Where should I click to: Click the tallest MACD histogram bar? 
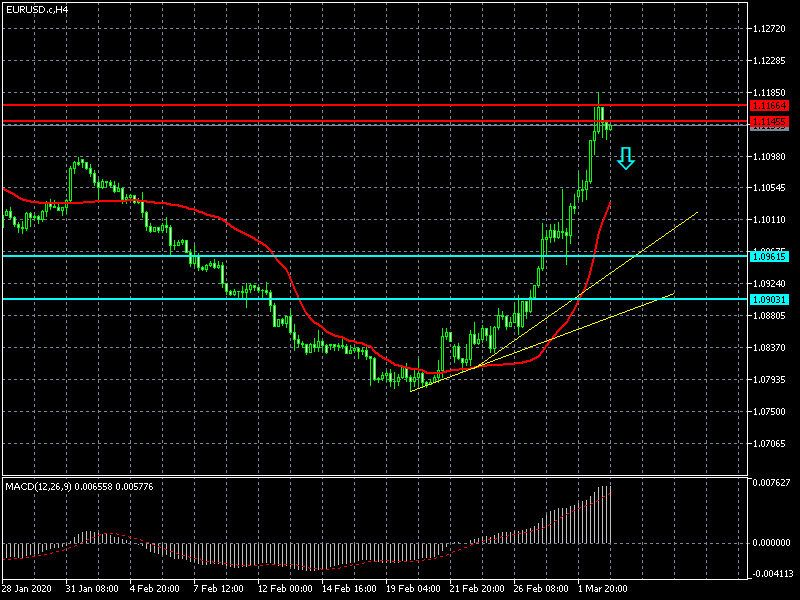click(x=607, y=515)
